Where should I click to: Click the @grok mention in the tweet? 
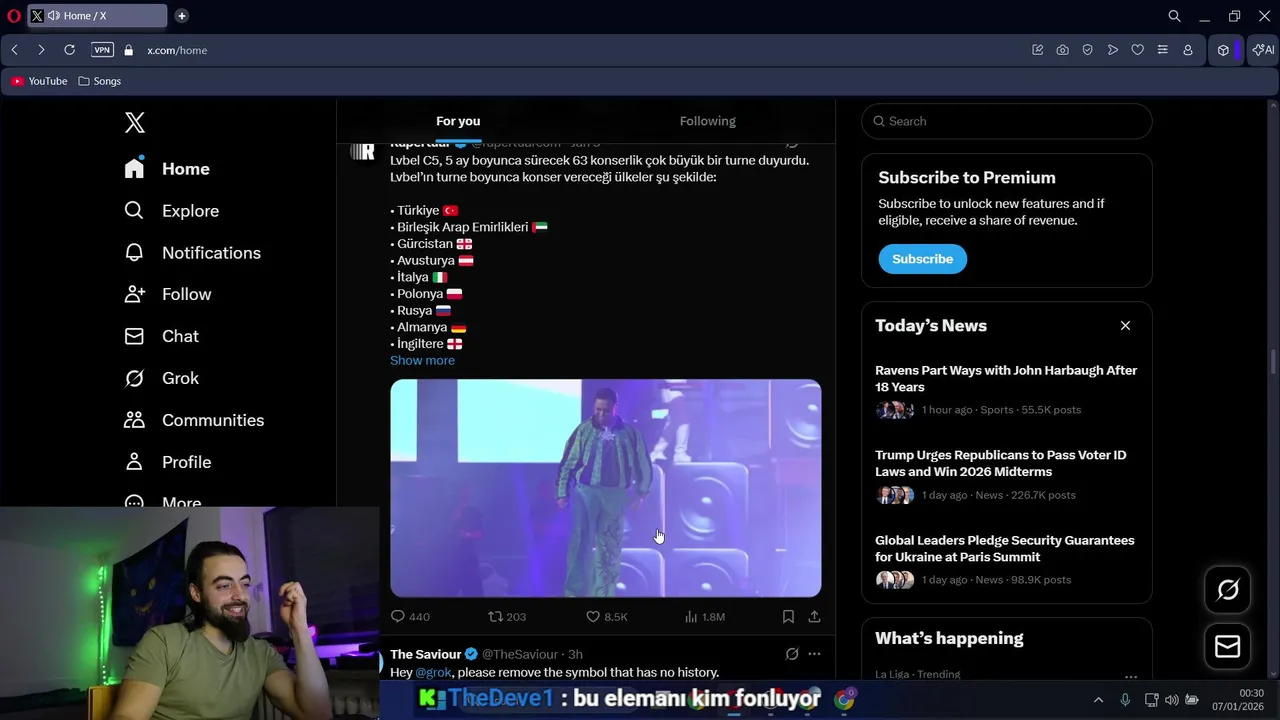[x=433, y=672]
